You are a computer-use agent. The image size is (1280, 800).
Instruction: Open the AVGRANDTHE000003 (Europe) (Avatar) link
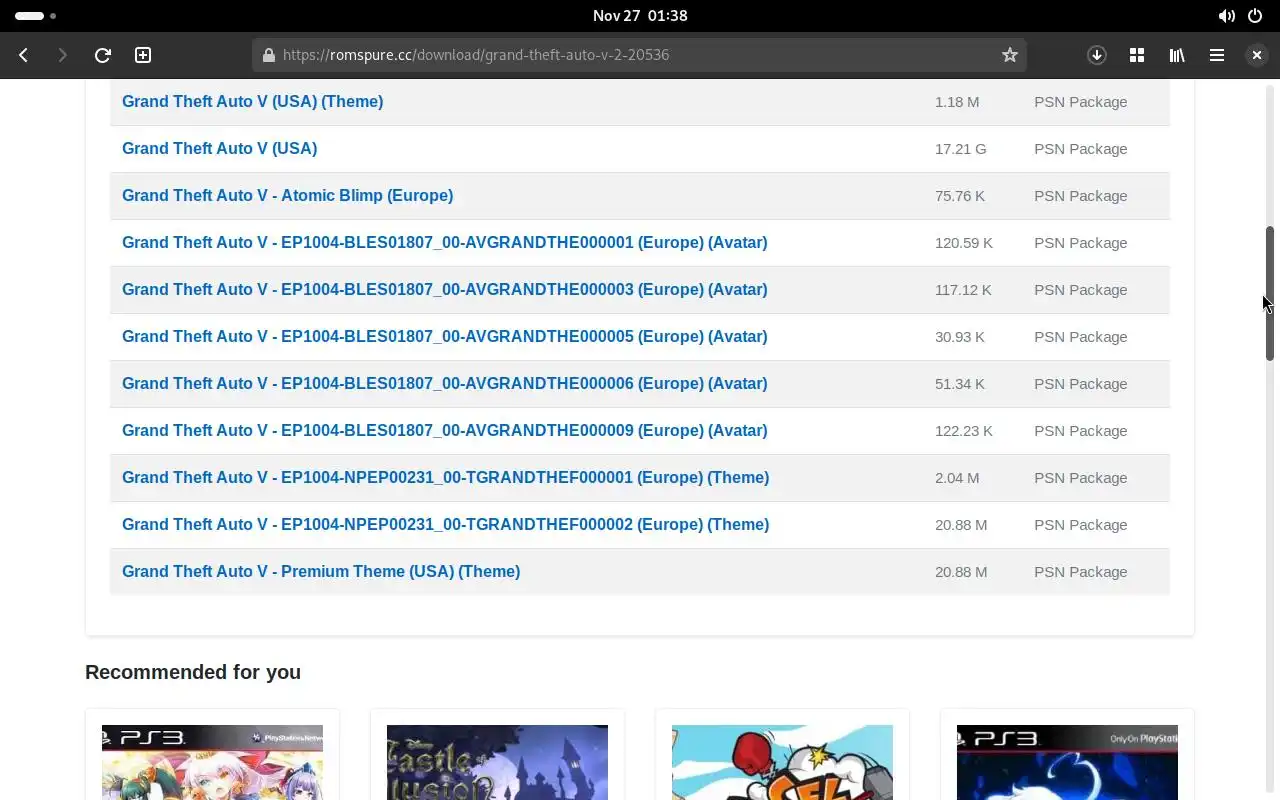(x=444, y=289)
